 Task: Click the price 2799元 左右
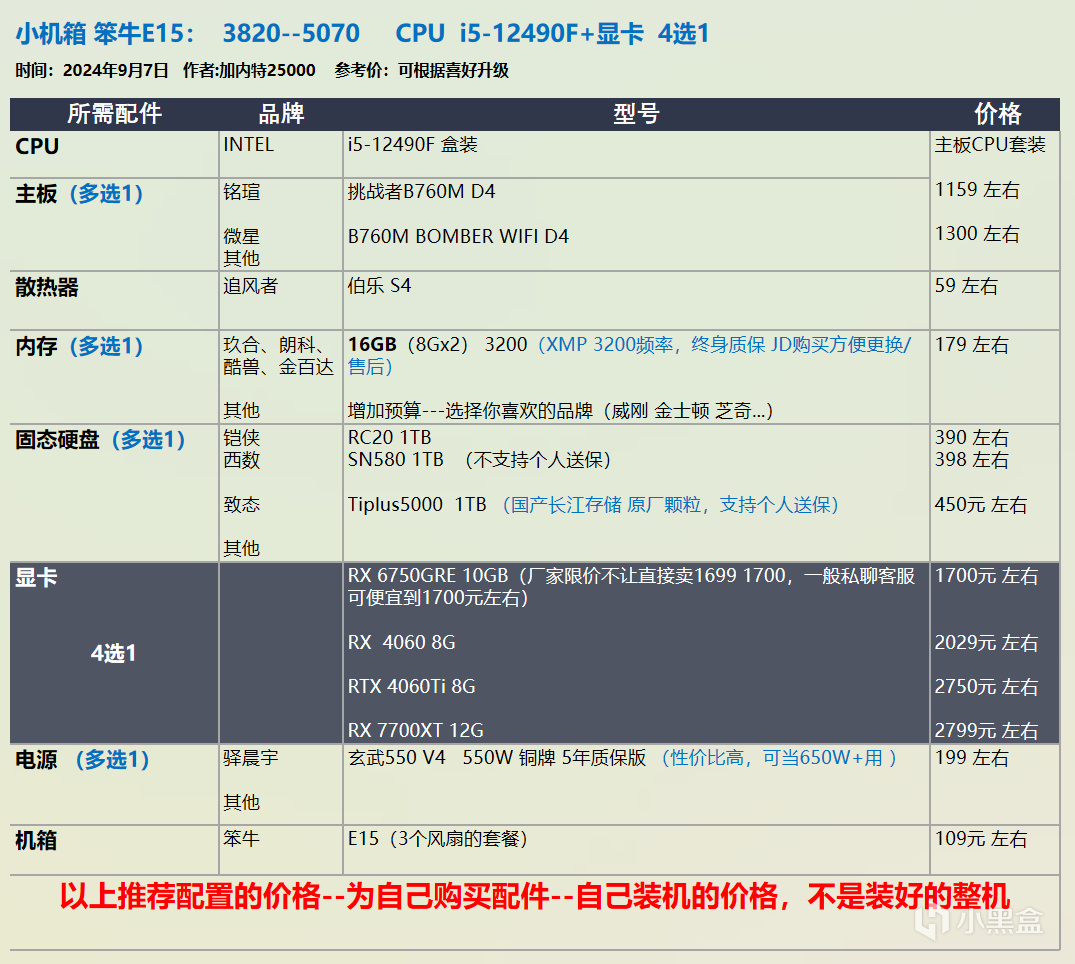(x=986, y=731)
